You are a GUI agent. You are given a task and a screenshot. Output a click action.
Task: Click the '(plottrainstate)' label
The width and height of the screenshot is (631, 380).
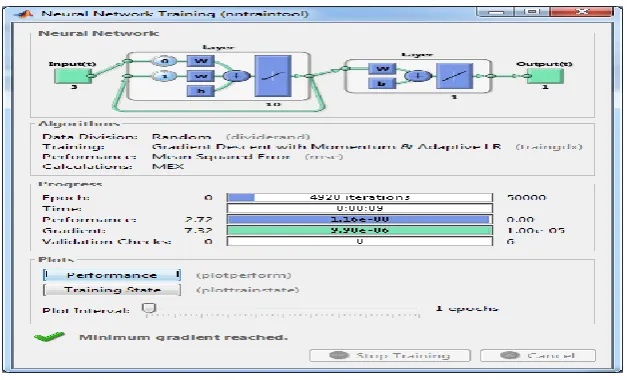coord(247,290)
